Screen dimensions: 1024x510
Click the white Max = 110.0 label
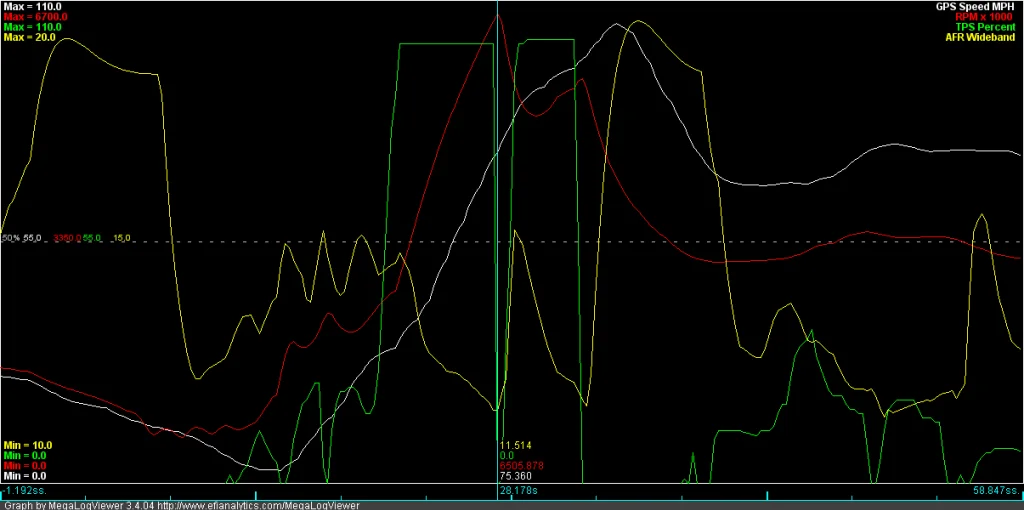pyautogui.click(x=32, y=5)
